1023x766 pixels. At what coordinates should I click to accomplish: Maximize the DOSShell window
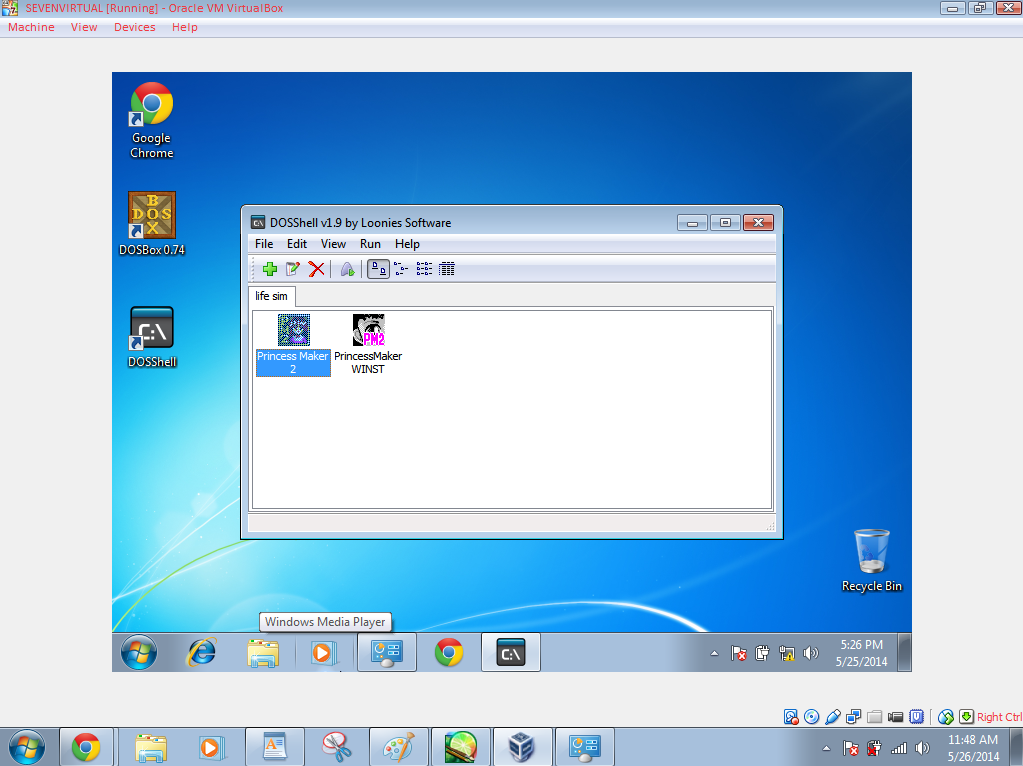click(725, 223)
